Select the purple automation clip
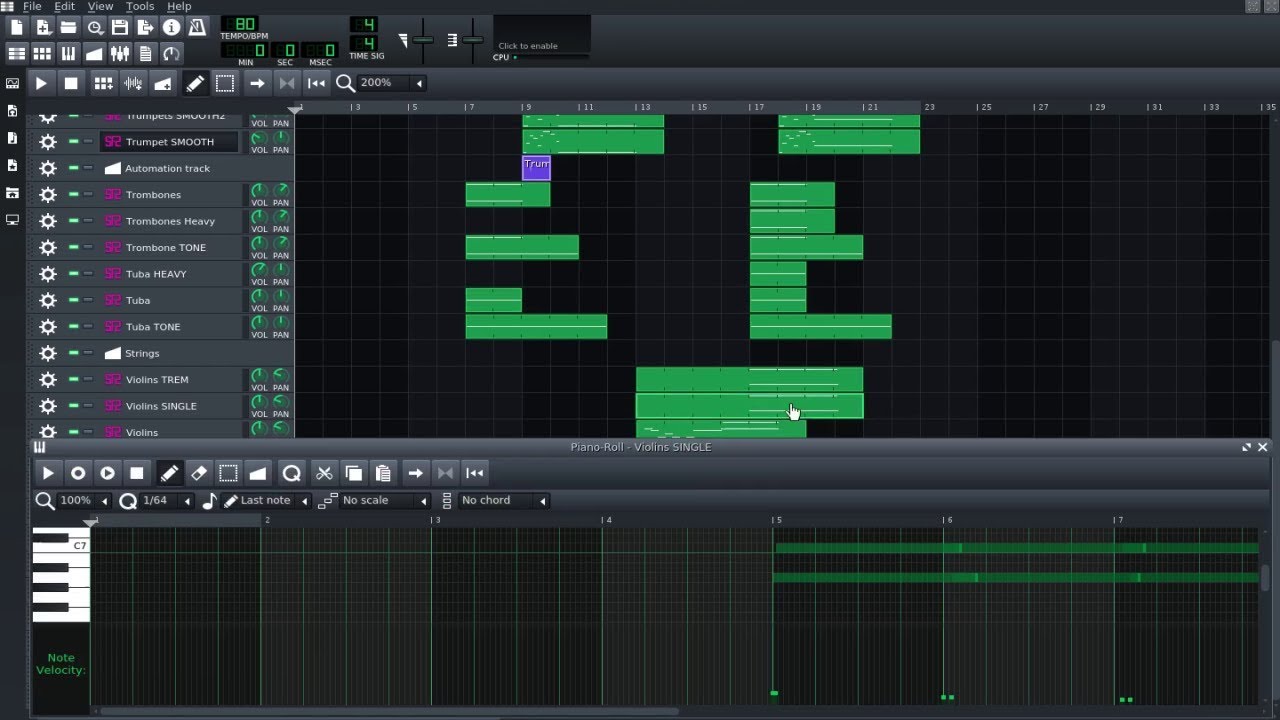Screen dimensions: 1280x720 (536, 168)
